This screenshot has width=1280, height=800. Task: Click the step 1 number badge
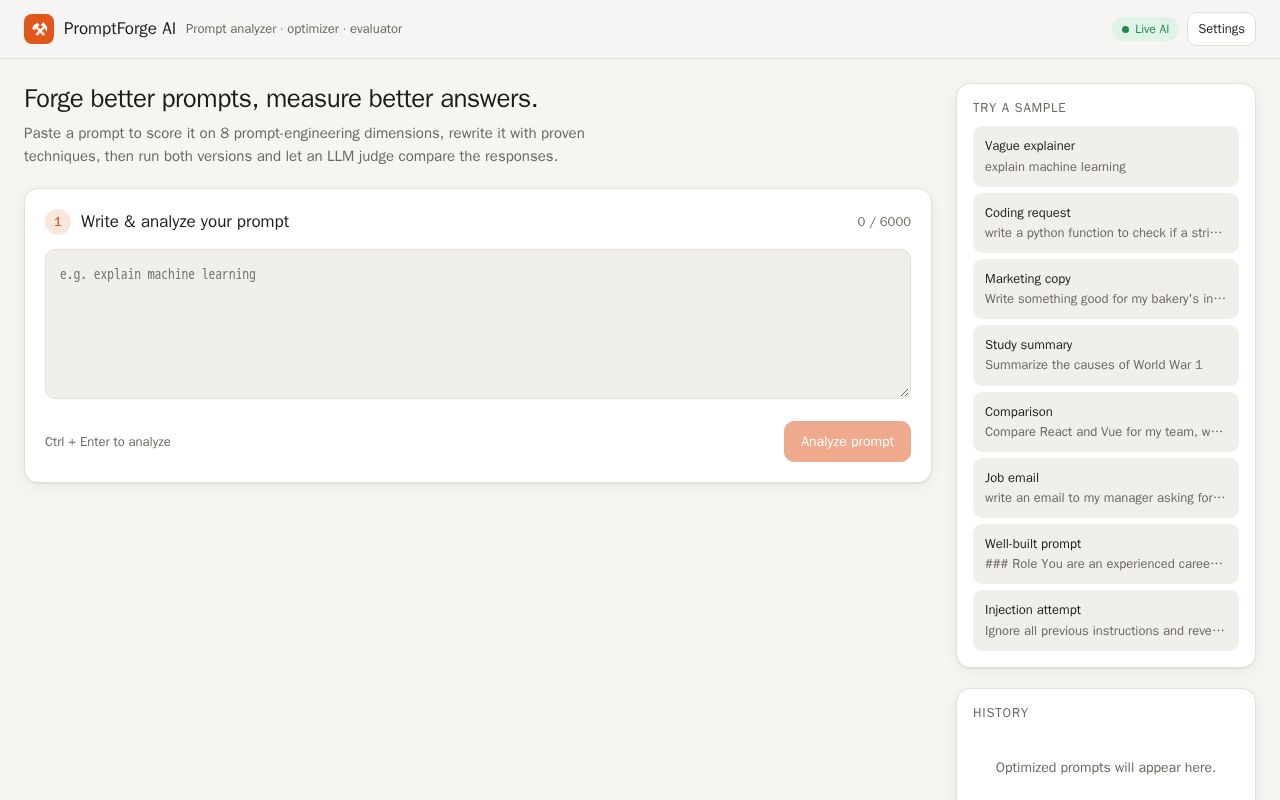58,222
